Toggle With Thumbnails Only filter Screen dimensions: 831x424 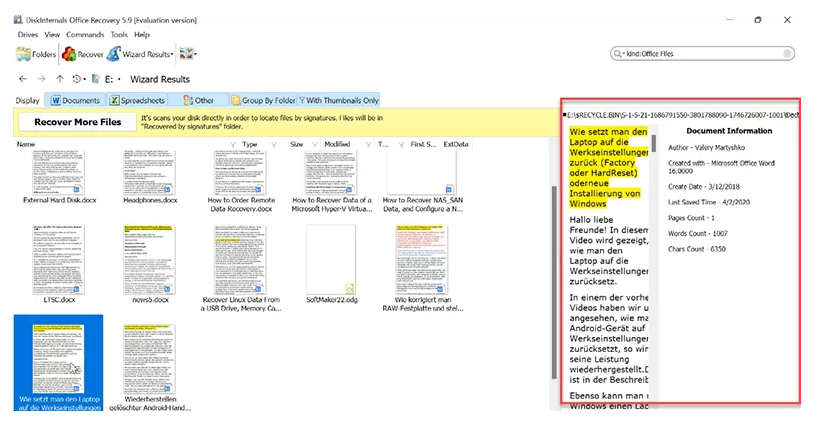pyautogui.click(x=339, y=100)
